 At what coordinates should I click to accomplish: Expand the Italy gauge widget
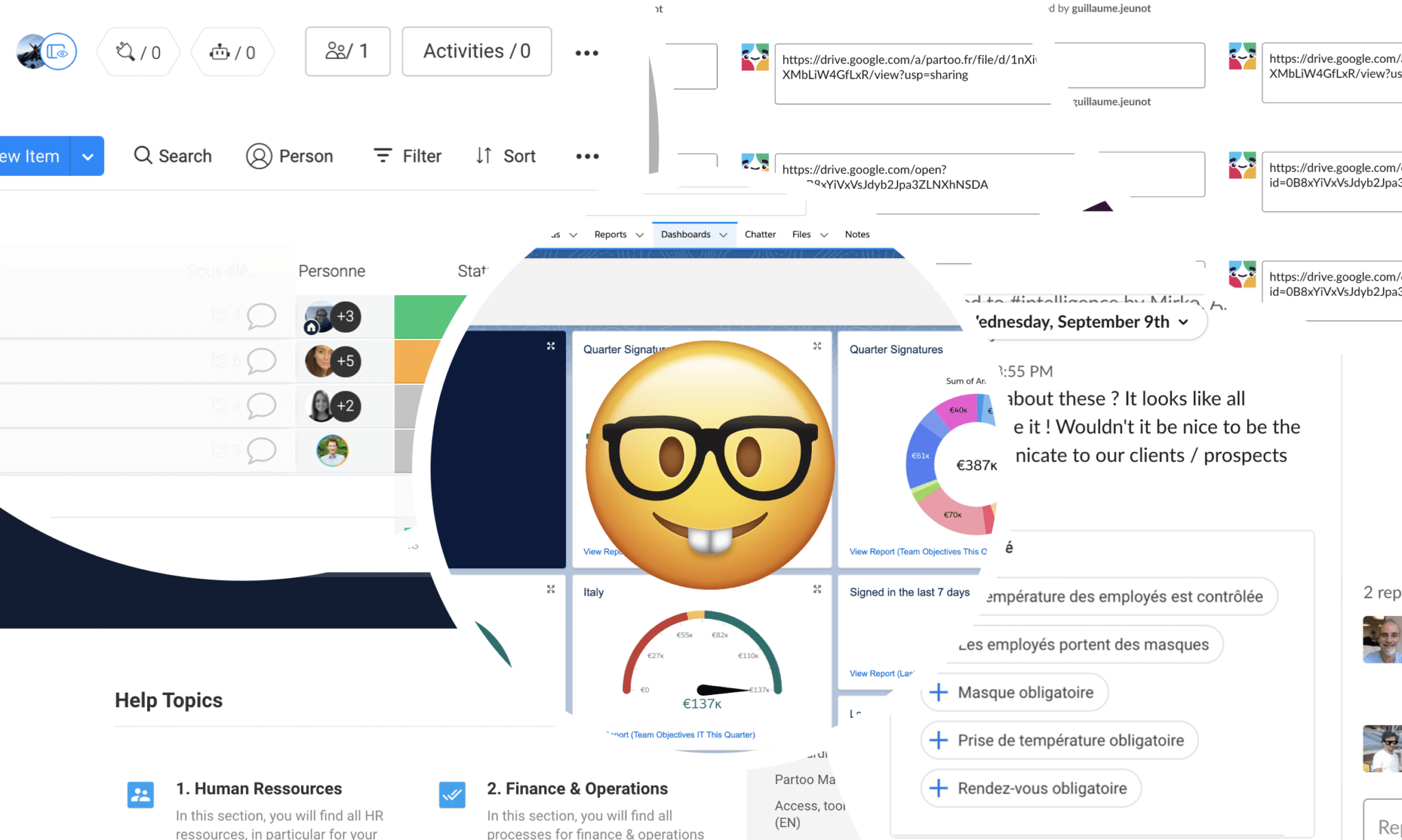(817, 589)
